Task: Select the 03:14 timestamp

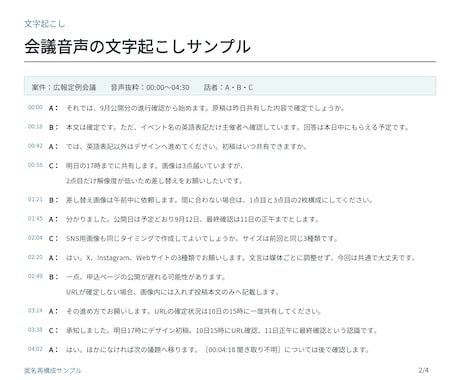Action: [35, 311]
